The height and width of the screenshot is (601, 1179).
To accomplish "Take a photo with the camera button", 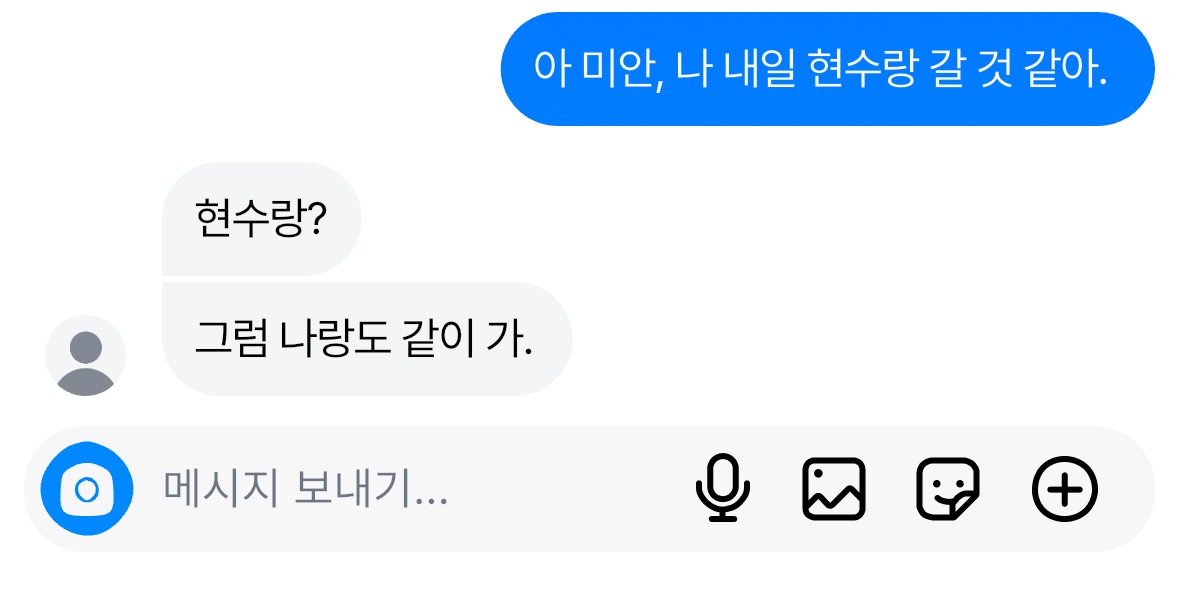I will (x=86, y=489).
